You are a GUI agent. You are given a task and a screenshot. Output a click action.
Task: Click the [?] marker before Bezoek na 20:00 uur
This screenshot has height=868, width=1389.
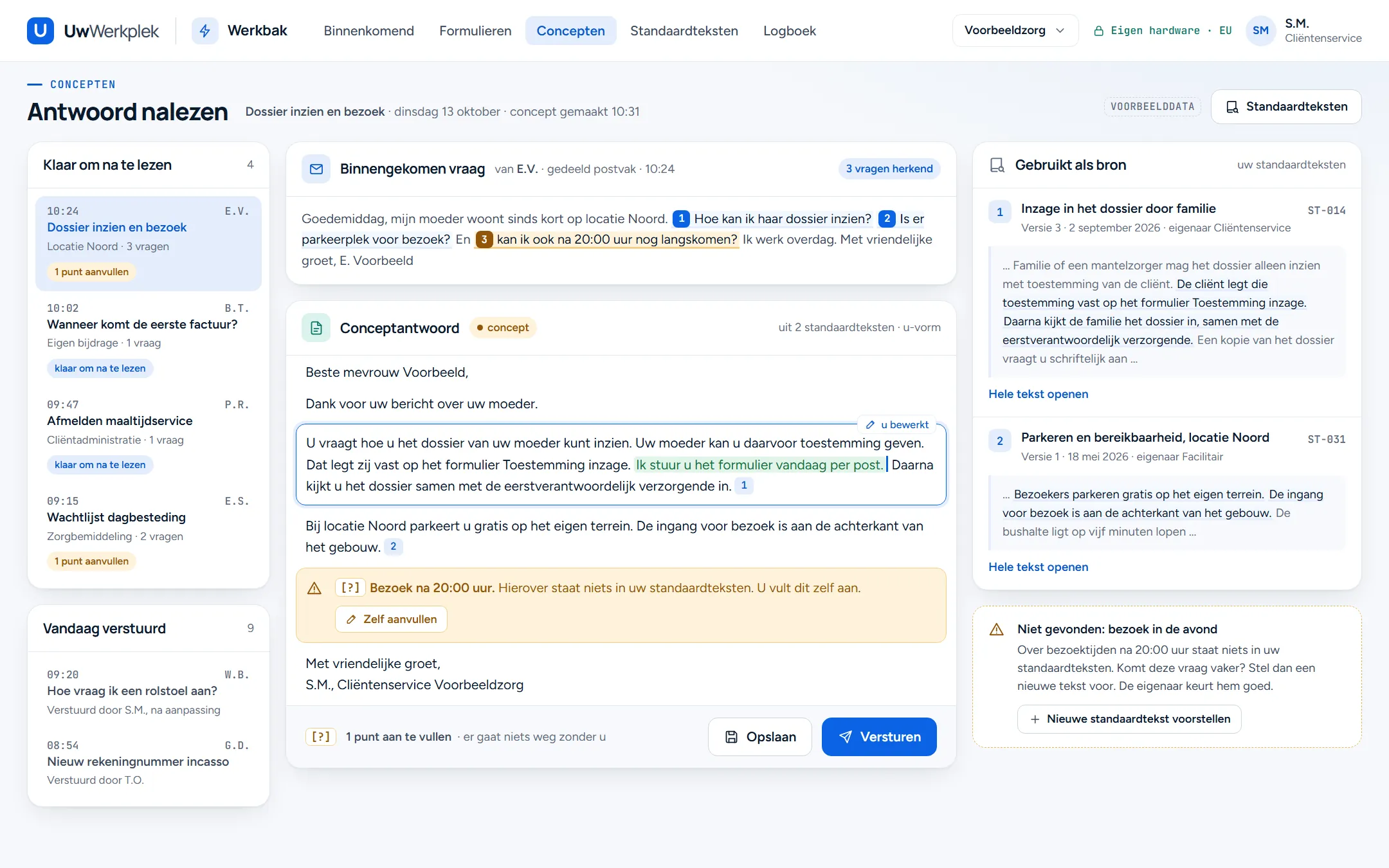point(350,588)
